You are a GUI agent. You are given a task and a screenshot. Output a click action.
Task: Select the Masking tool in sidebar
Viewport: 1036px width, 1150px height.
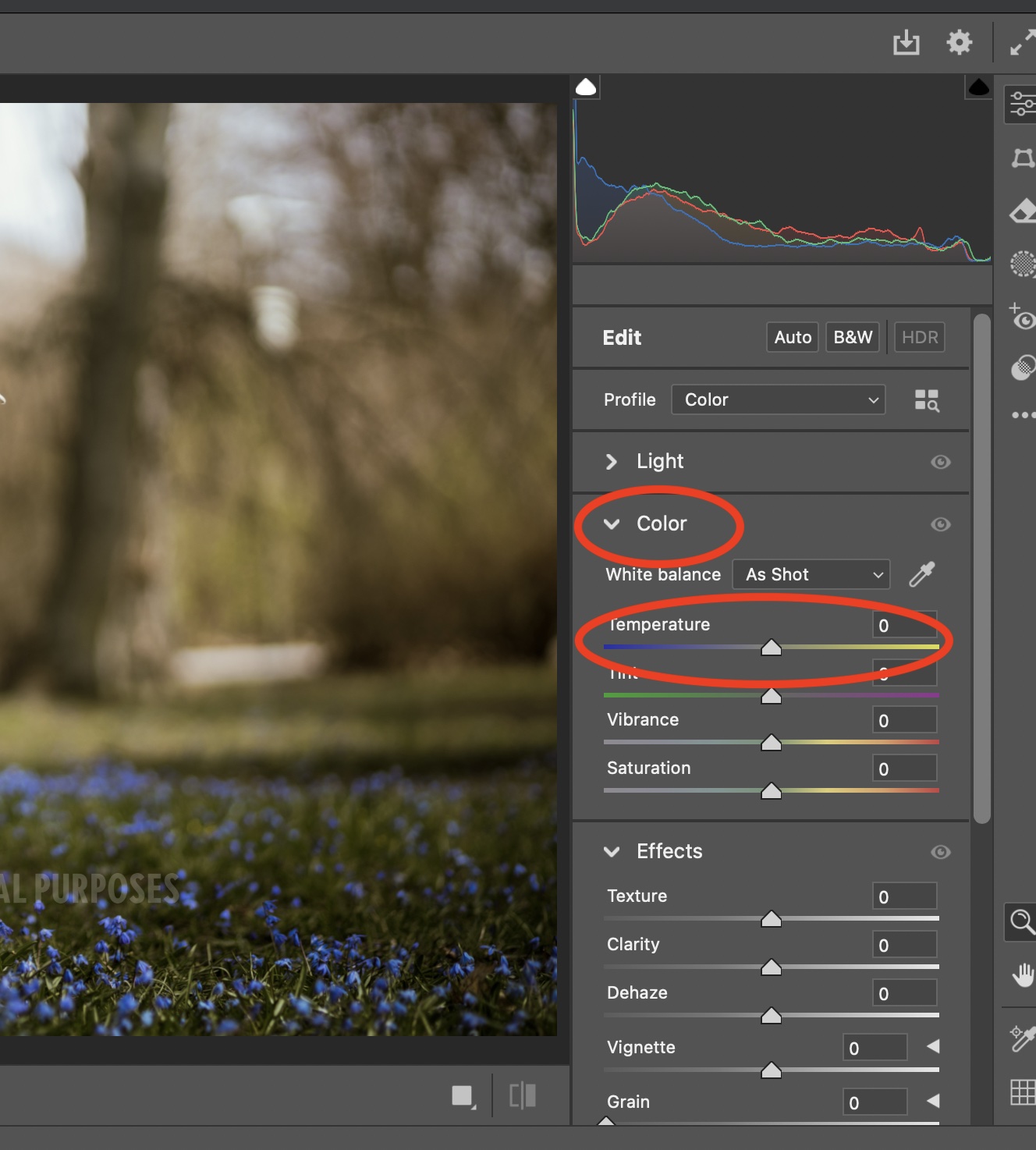(1023, 264)
